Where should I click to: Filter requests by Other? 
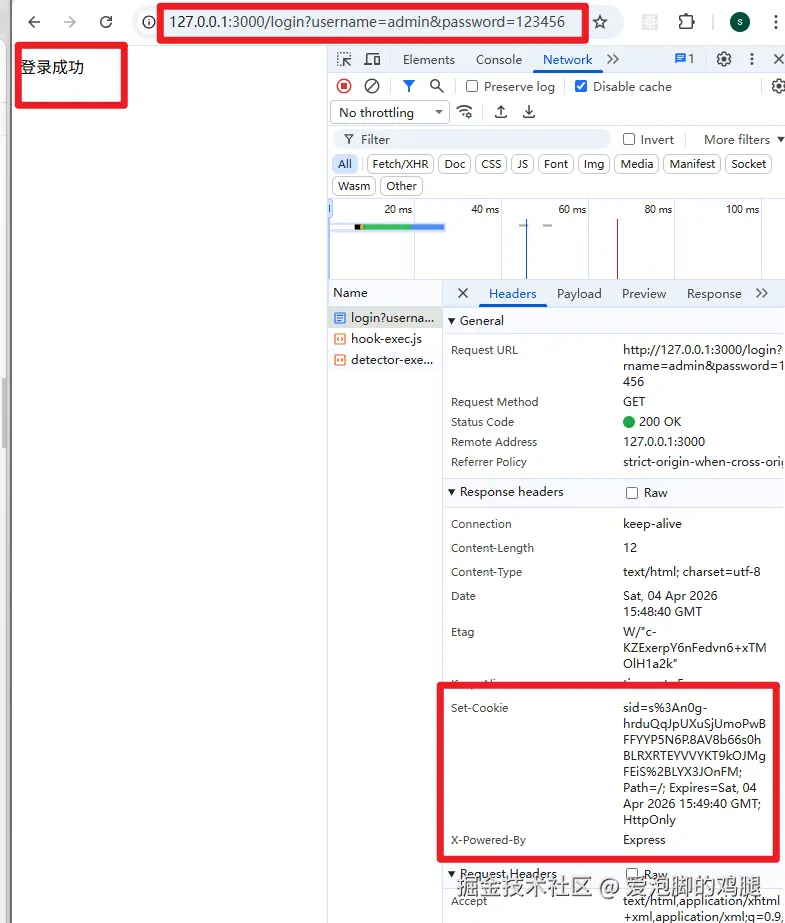[x=401, y=186]
